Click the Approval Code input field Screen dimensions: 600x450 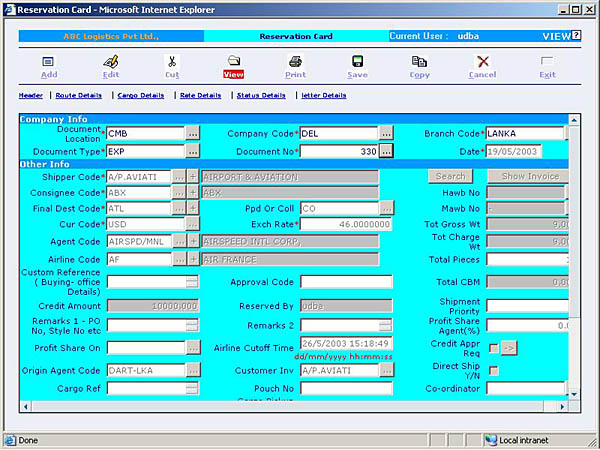click(347, 282)
